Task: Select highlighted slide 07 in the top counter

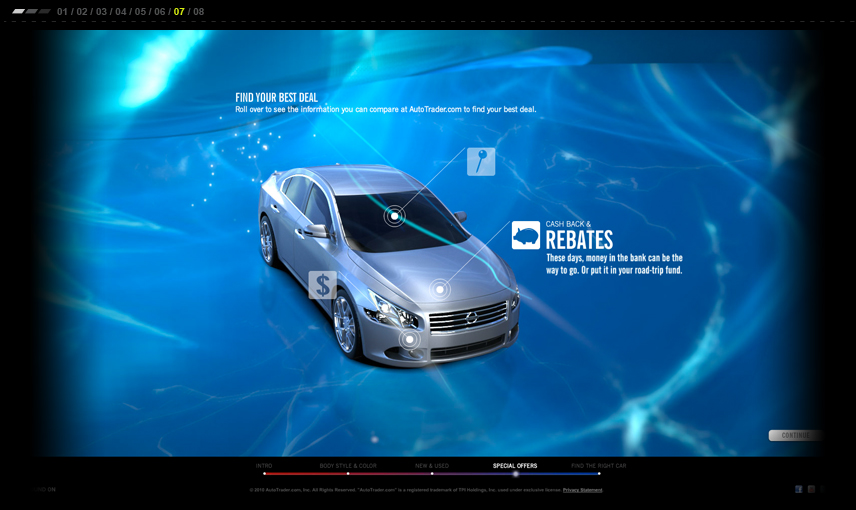Action: click(179, 11)
